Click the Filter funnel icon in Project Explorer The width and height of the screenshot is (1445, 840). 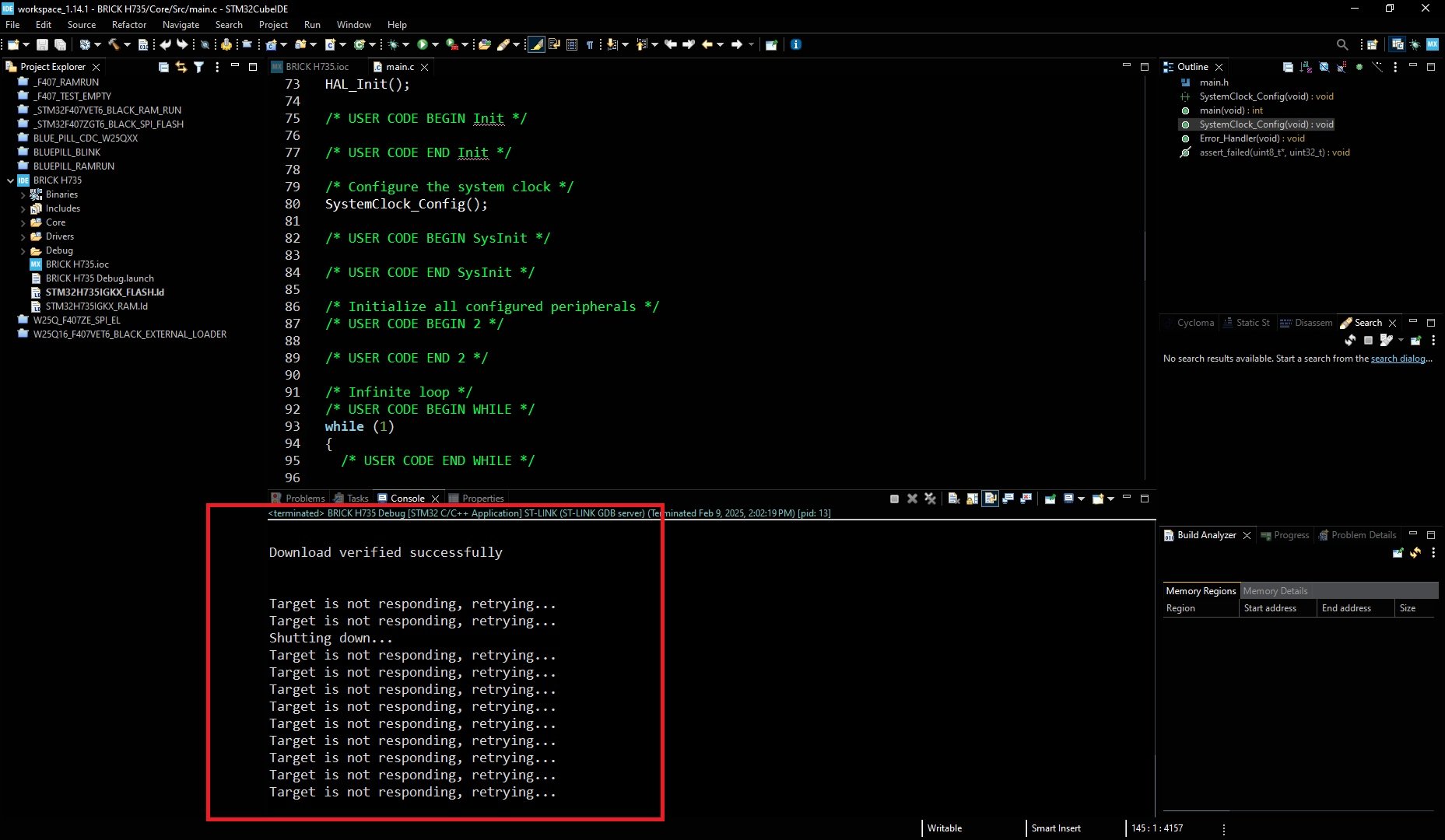coord(199,67)
